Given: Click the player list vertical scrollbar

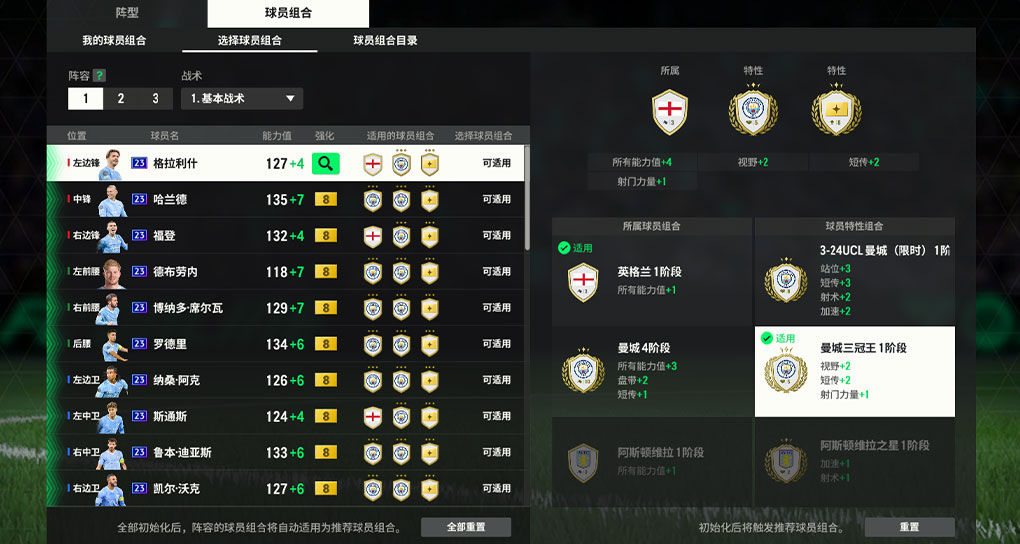Looking at the screenshot, I should [x=527, y=198].
